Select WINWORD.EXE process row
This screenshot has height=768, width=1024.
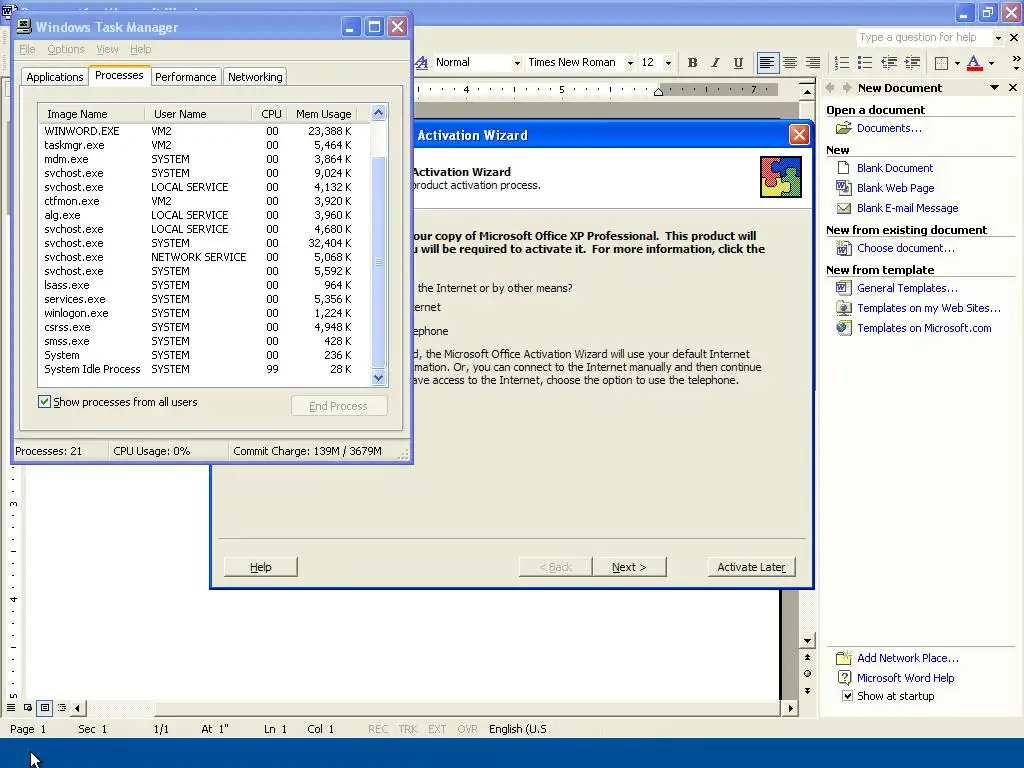click(x=204, y=131)
